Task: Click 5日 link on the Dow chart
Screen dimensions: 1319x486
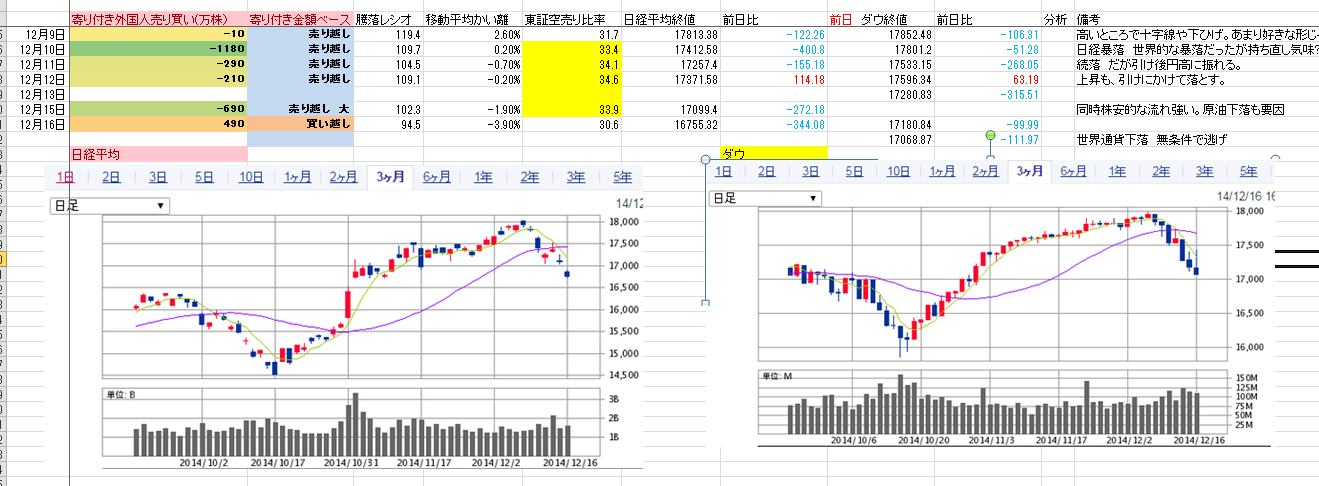Action: click(x=854, y=171)
